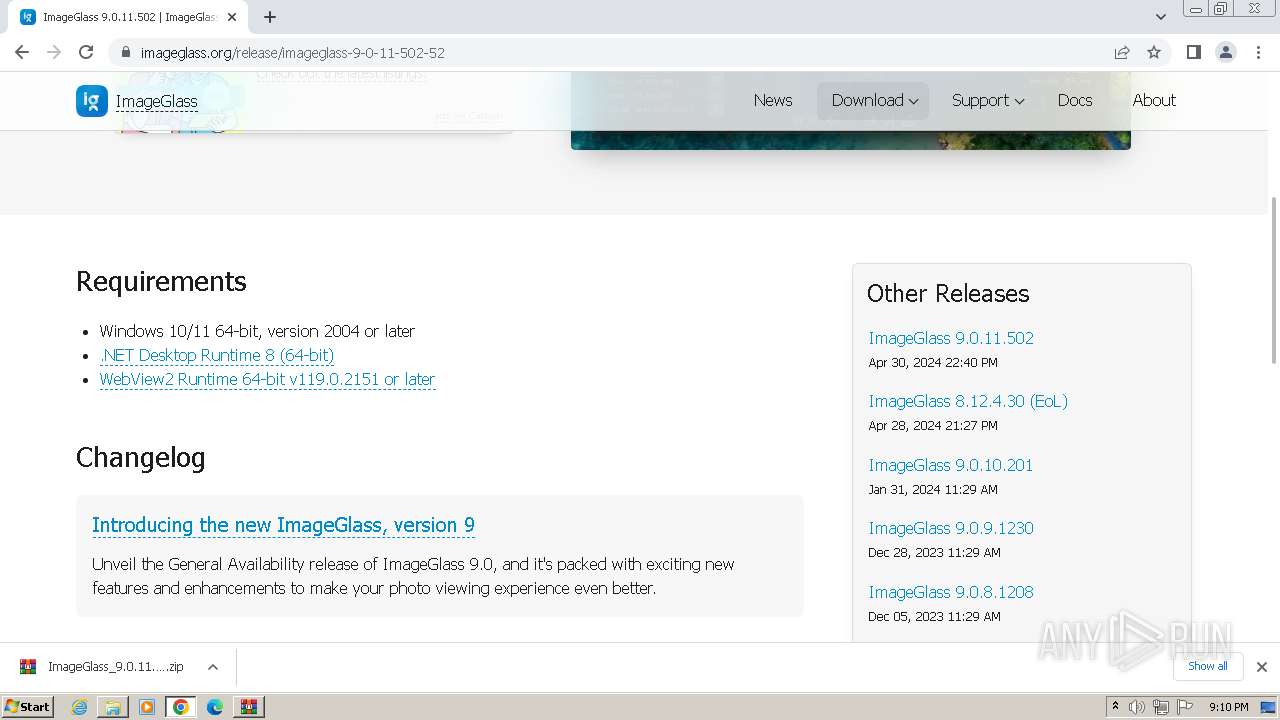1280x720 pixels.
Task: Open Action Center flag tray icon
Action: (1185, 707)
